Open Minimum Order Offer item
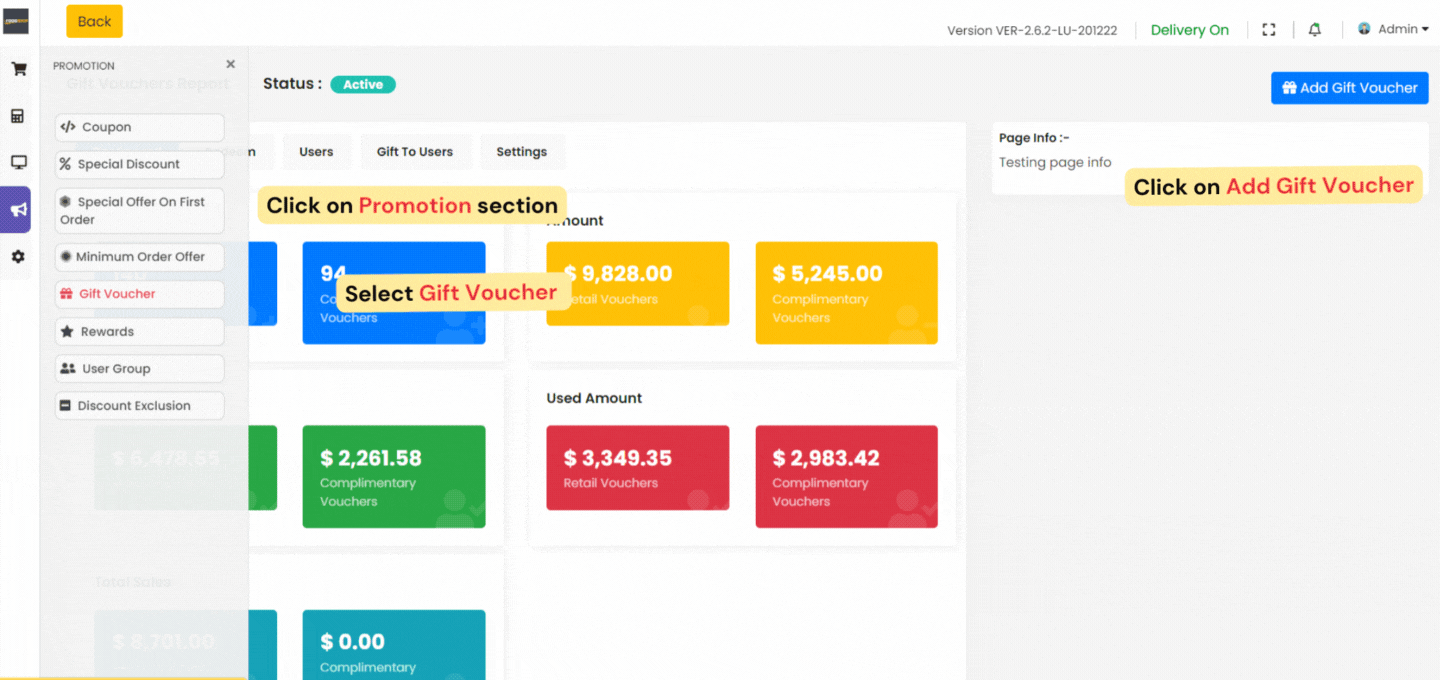Viewport: 1440px width, 680px height. pyautogui.click(x=139, y=256)
